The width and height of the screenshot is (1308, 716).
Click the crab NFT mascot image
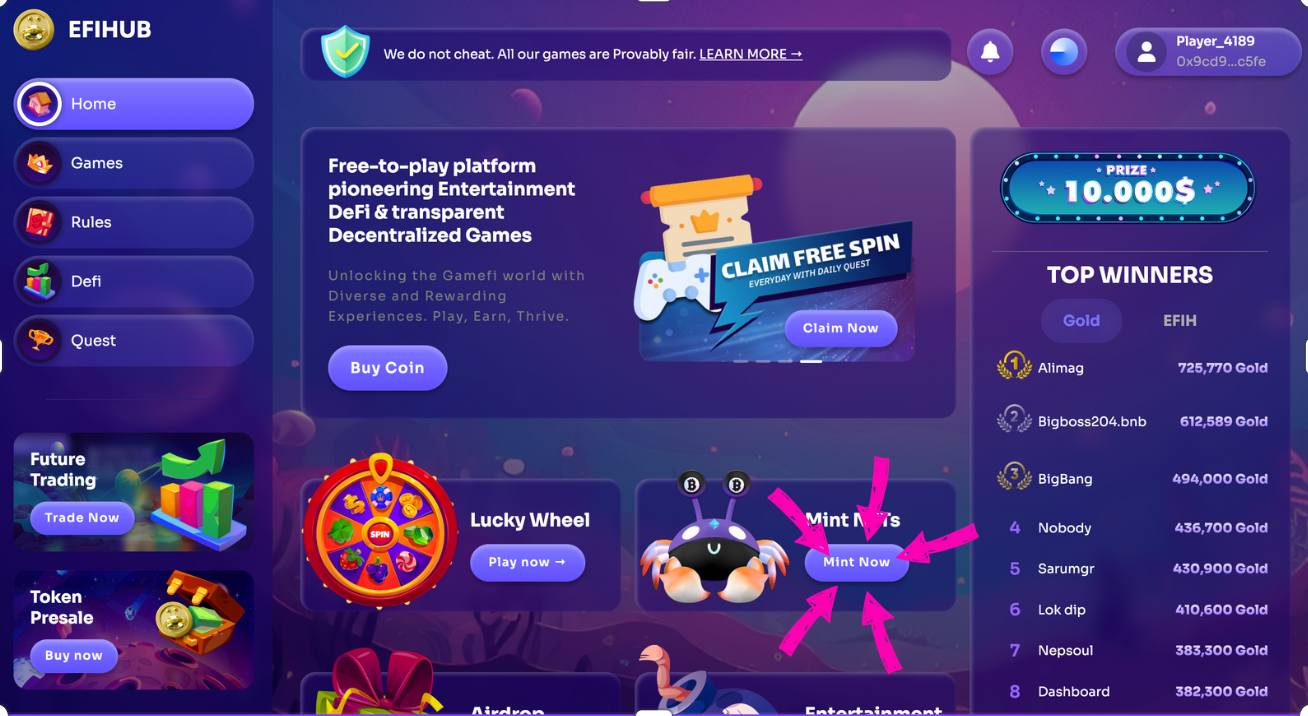tap(714, 539)
